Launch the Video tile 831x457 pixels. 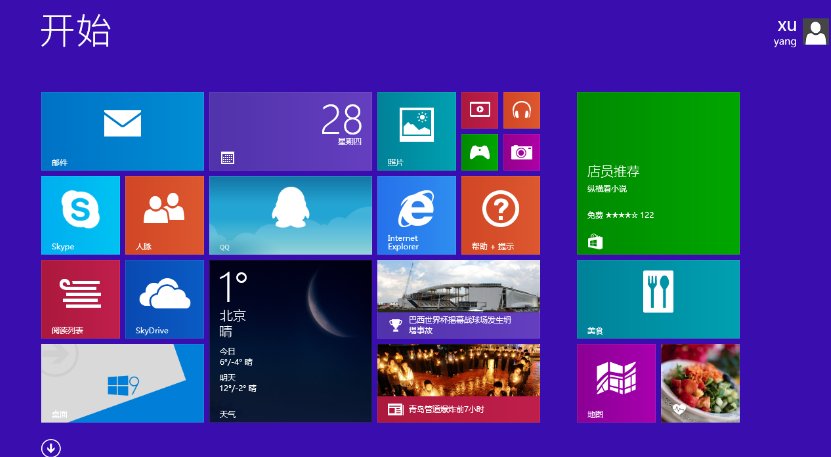480,110
